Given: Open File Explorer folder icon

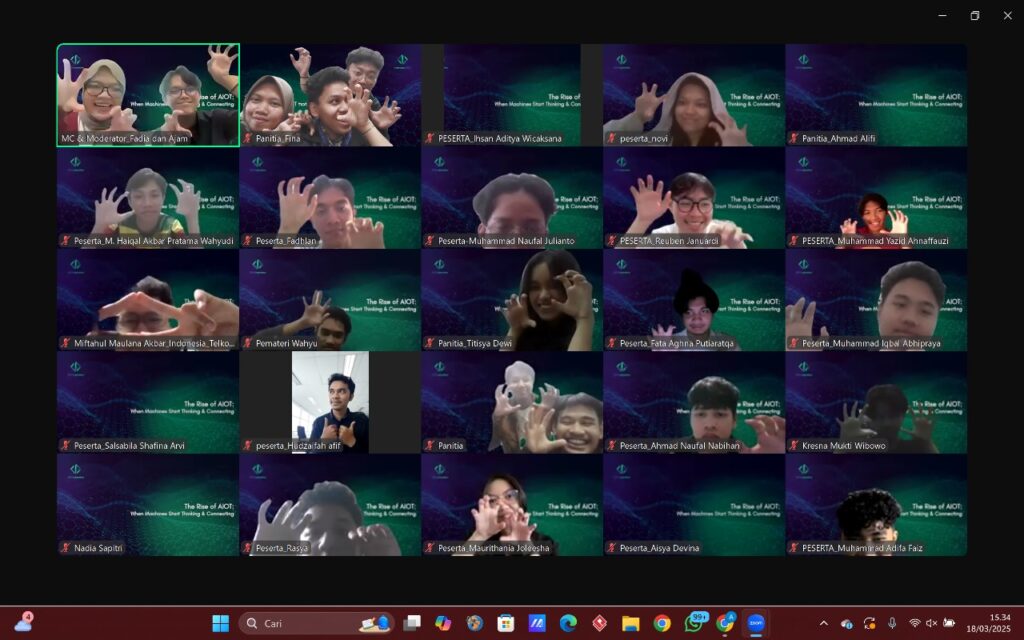Looking at the screenshot, I should point(630,623).
